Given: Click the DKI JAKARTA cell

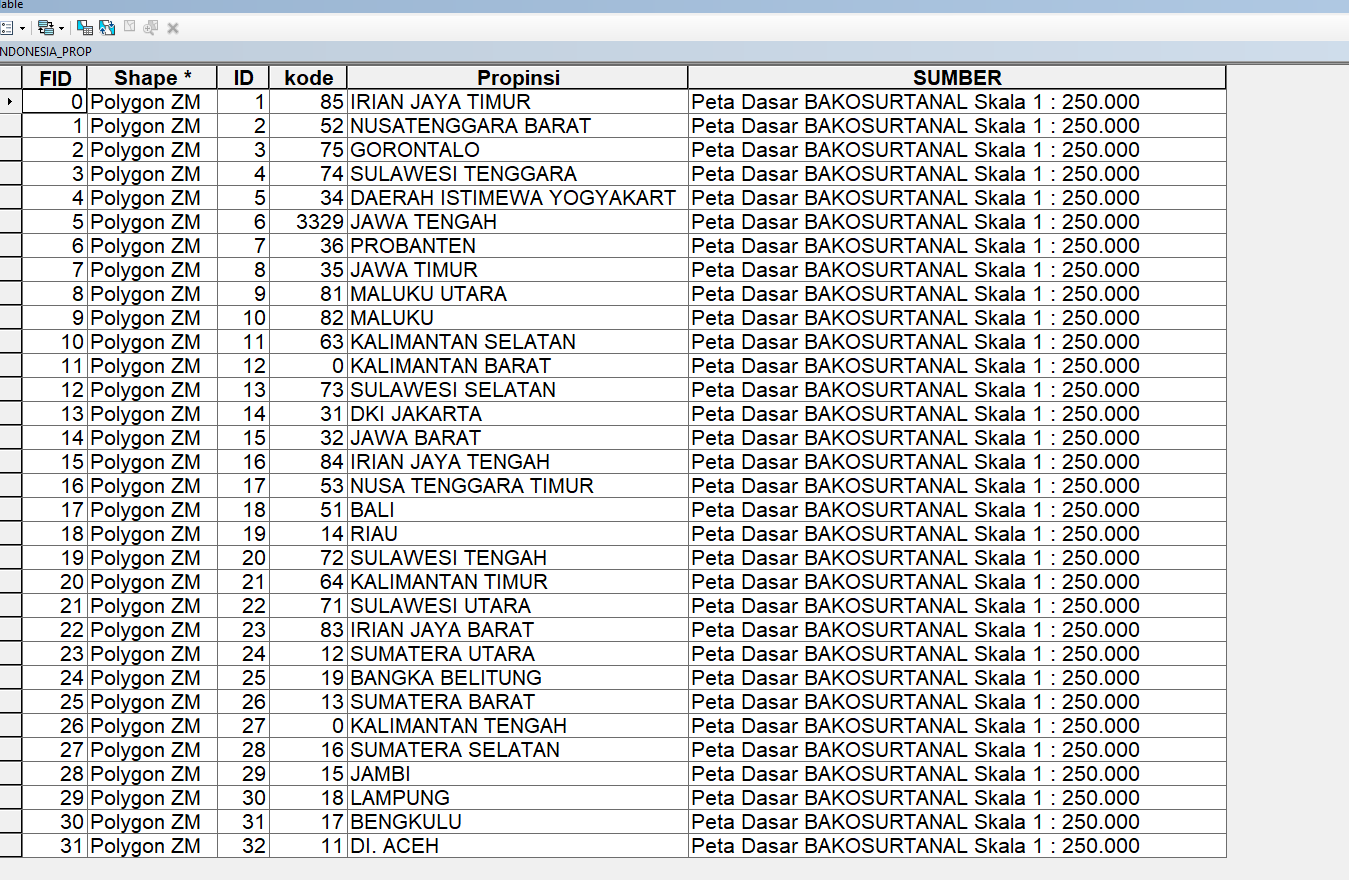Looking at the screenshot, I should click(518, 414).
